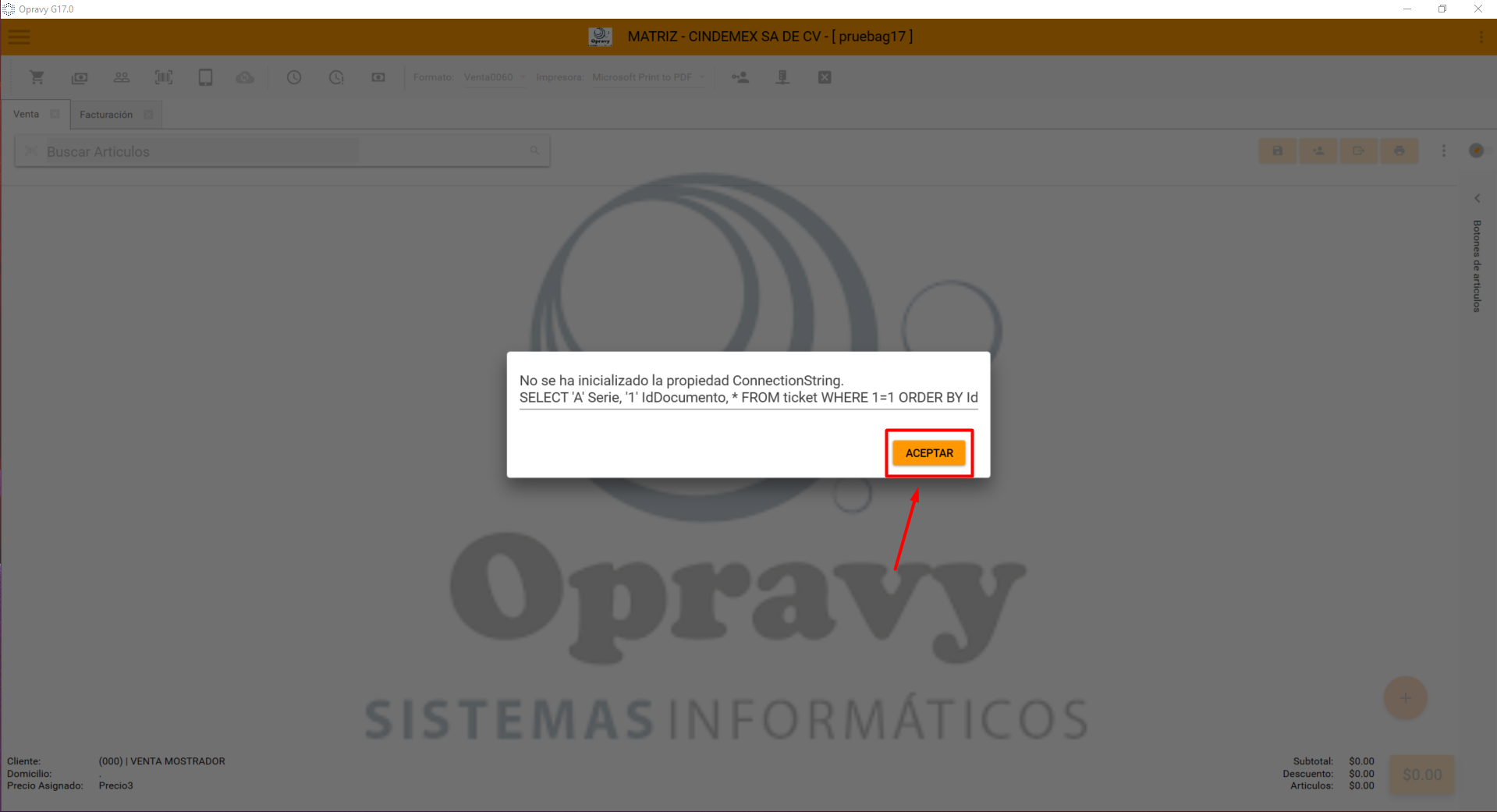
Task: Click the Articulos $0.00 value
Action: point(1361,785)
